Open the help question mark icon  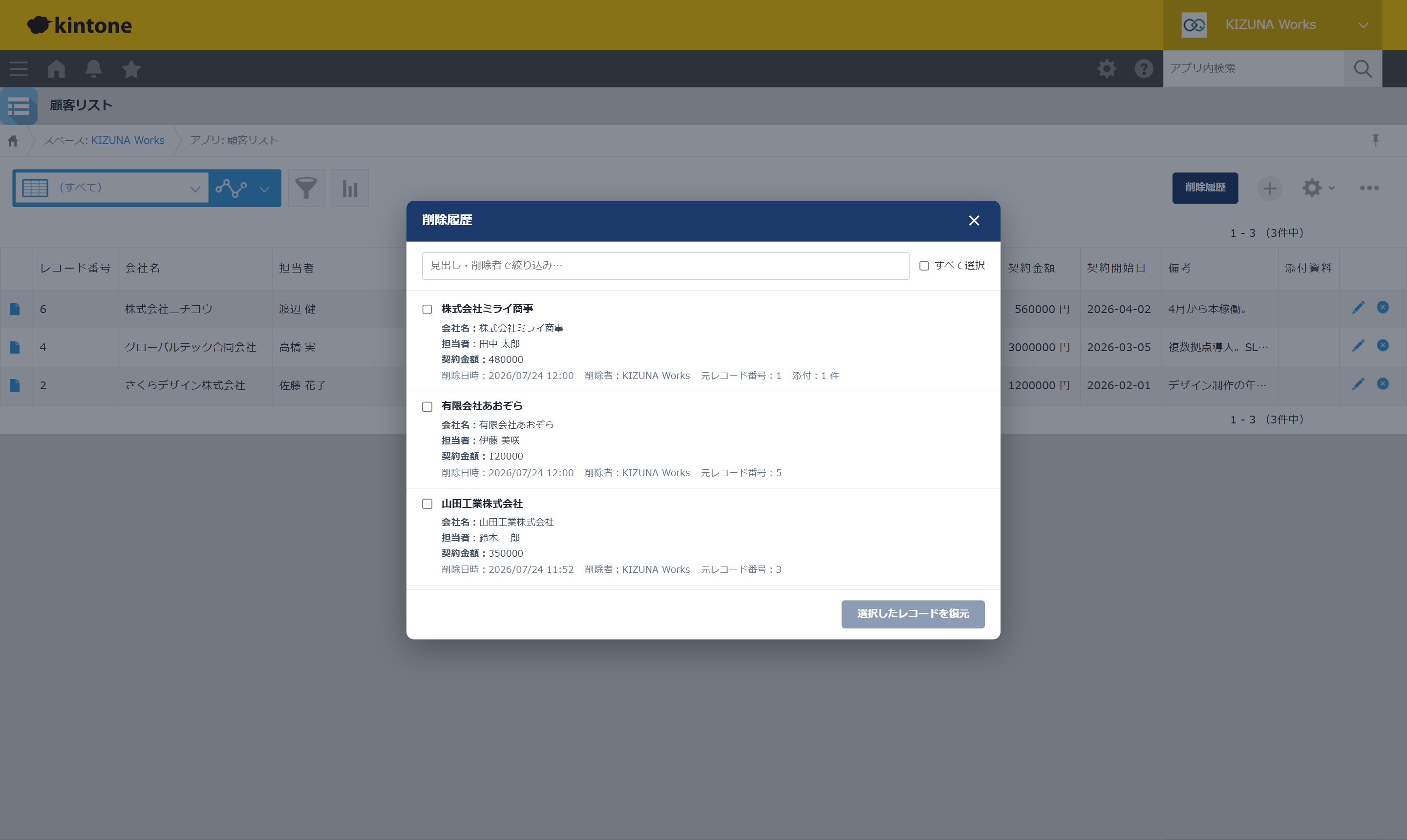point(1144,69)
